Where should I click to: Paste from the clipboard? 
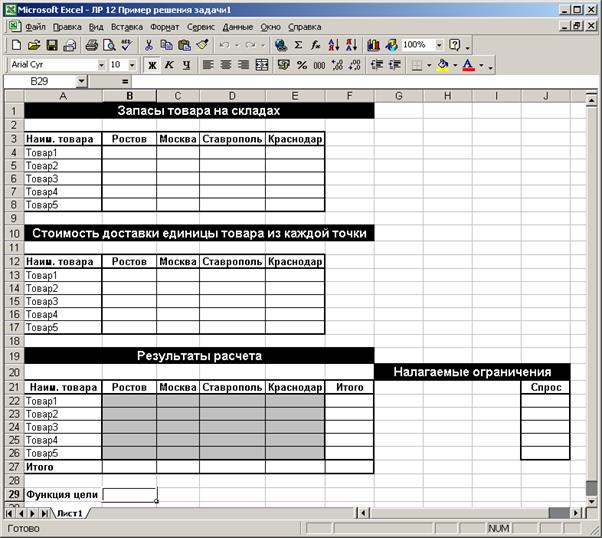[x=184, y=45]
